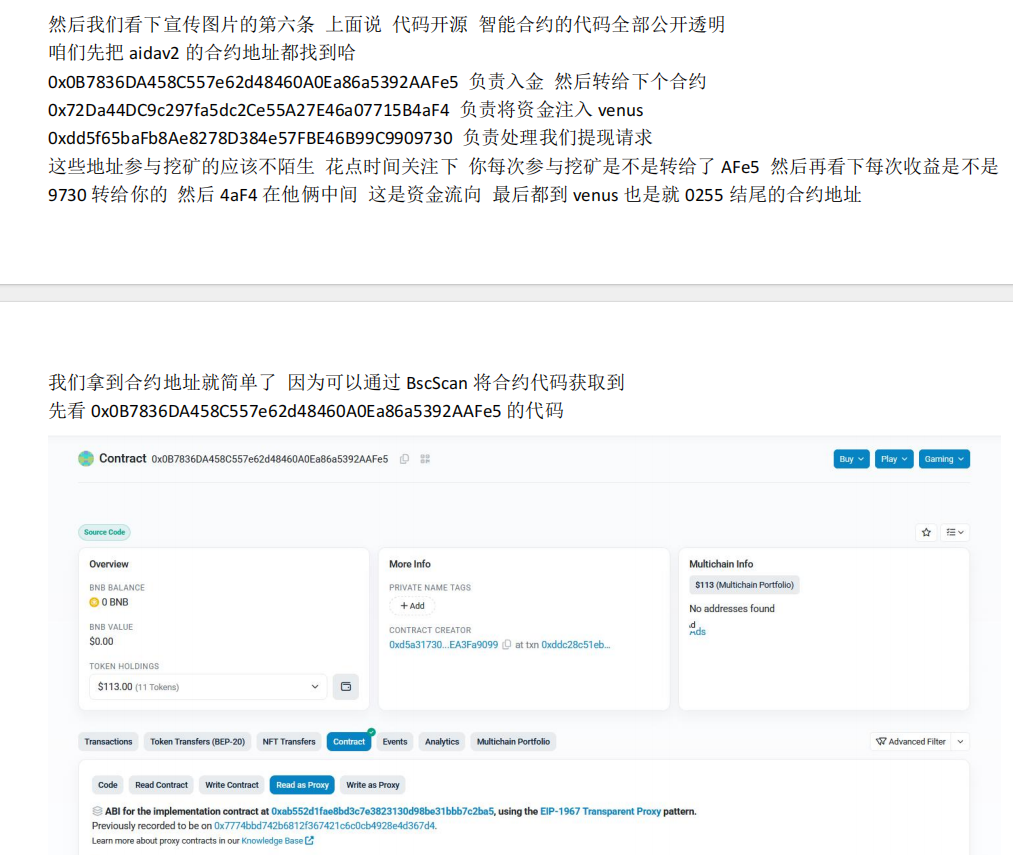This screenshot has height=855, width=1013.
Task: Copy the contract creator address
Action: pos(507,645)
